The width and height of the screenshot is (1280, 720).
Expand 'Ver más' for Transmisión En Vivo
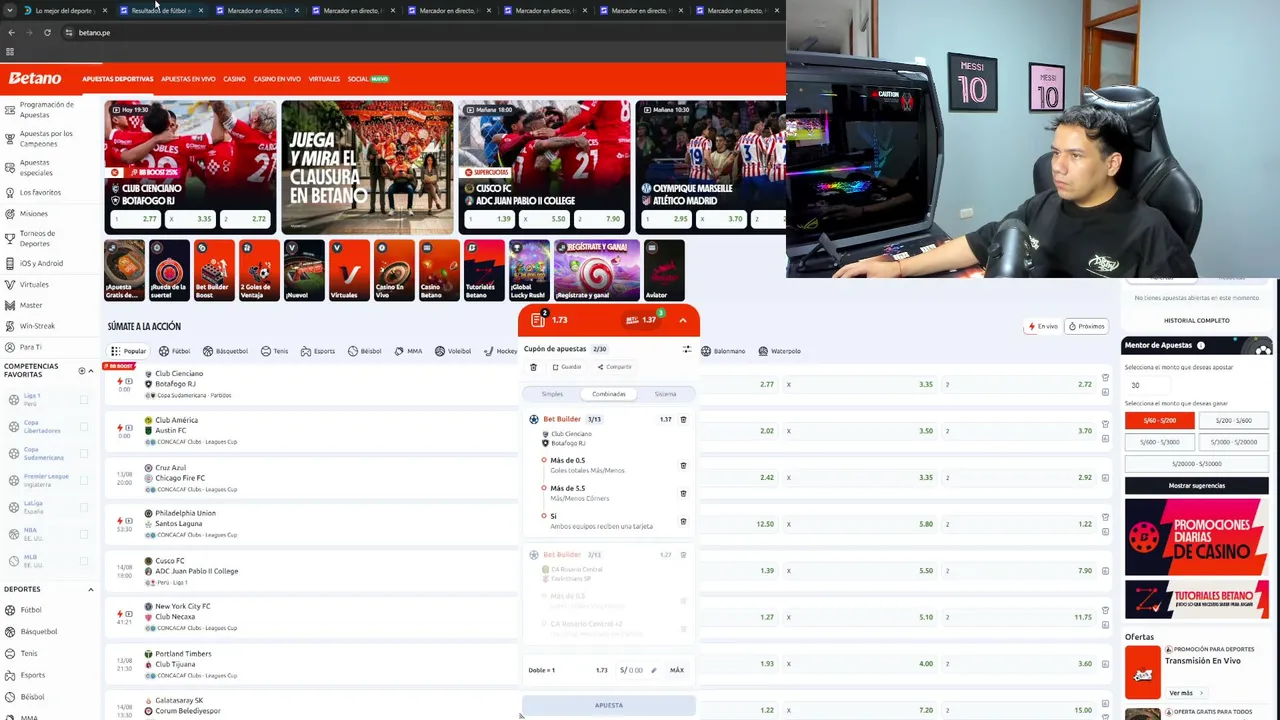click(1185, 693)
